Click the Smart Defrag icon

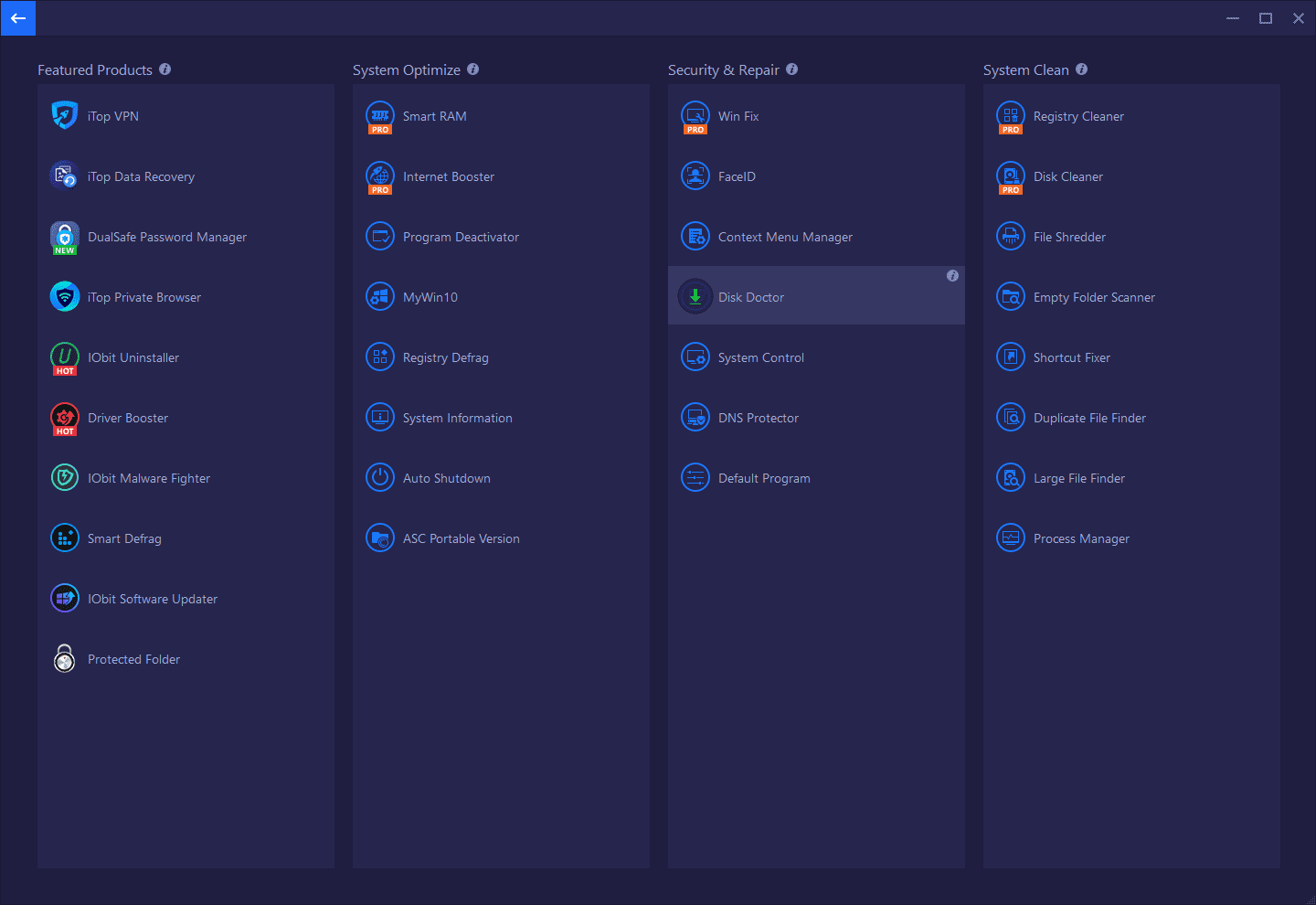(65, 538)
